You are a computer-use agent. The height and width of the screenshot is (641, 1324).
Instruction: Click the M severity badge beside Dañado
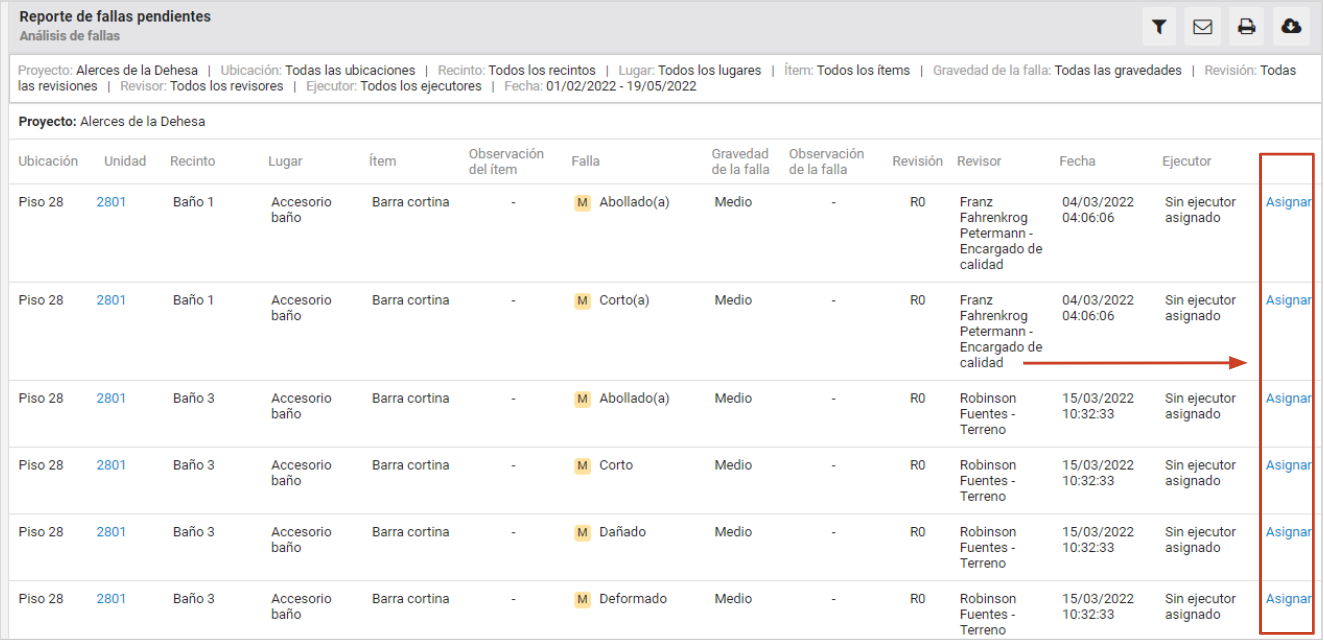(x=582, y=533)
